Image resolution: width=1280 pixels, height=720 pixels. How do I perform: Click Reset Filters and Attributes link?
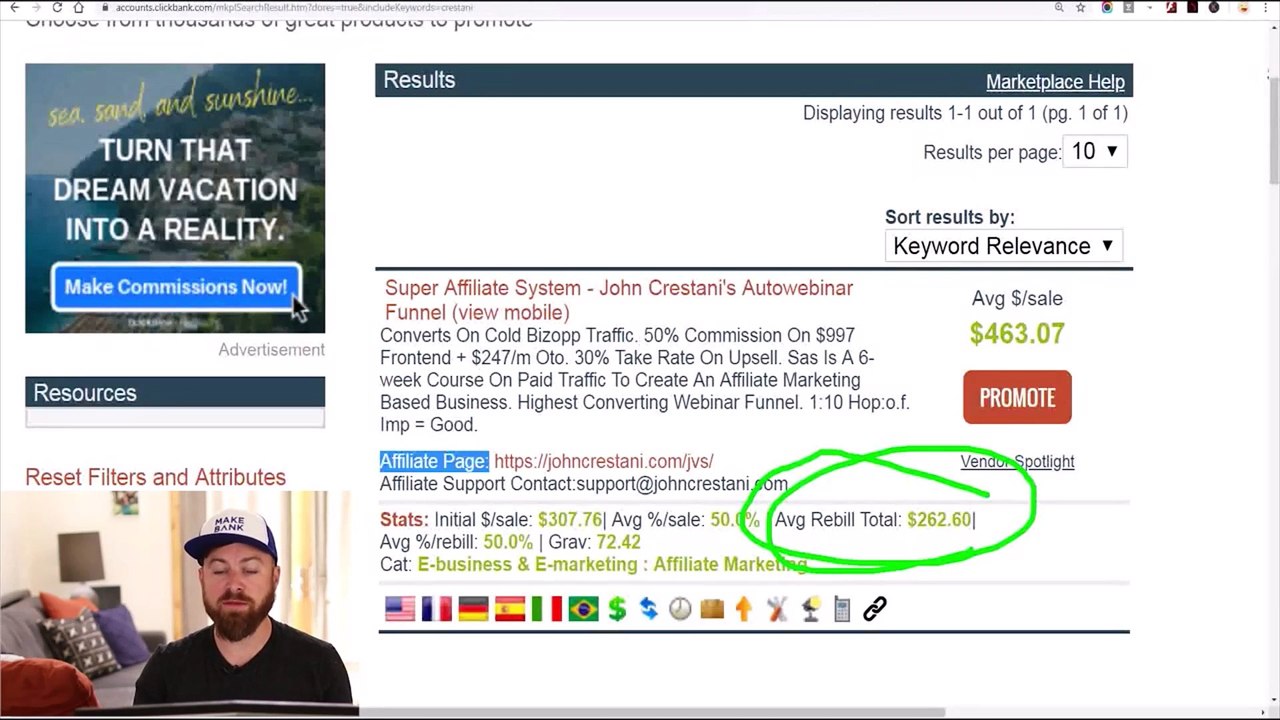pyautogui.click(x=156, y=477)
